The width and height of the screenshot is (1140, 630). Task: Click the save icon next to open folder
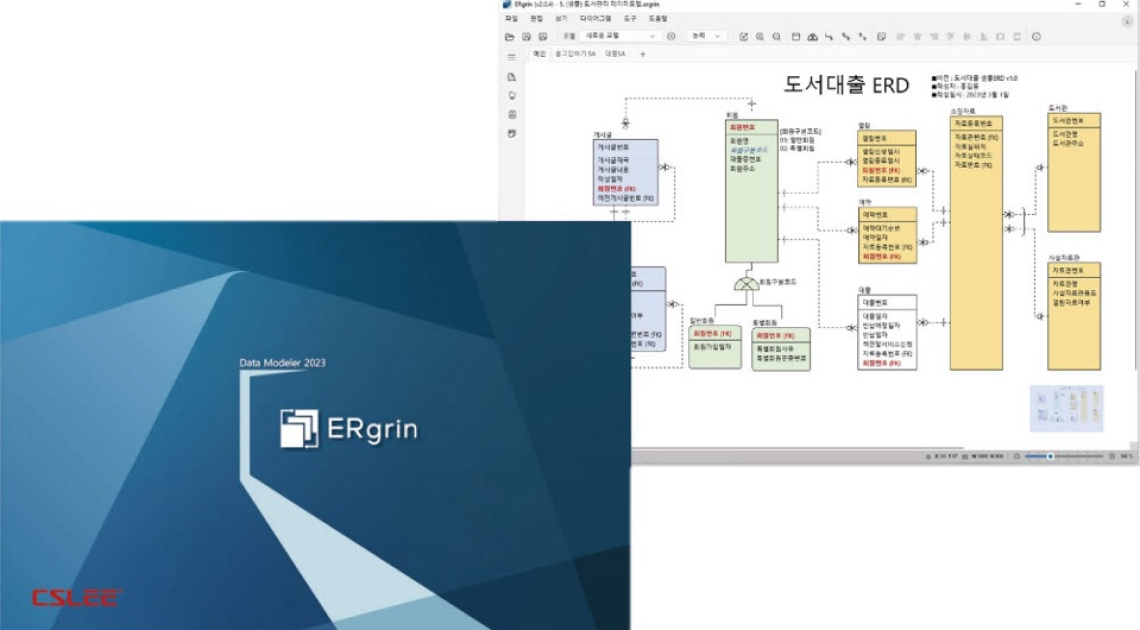click(526, 36)
